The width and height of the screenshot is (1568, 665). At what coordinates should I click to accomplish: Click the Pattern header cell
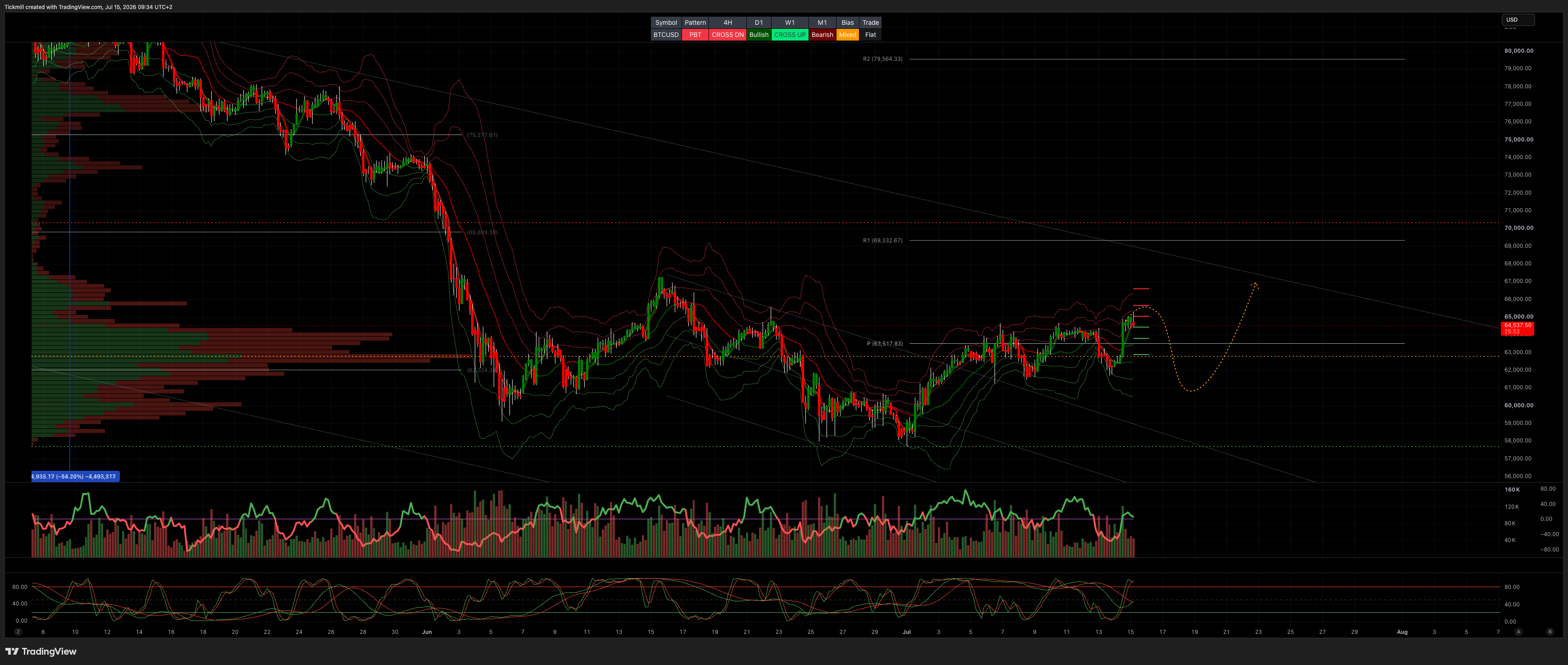695,23
